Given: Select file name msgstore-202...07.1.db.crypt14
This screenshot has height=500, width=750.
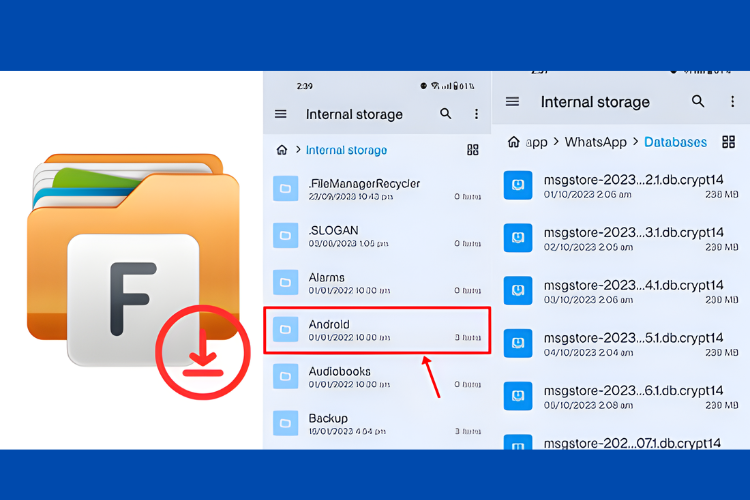Looking at the screenshot, I should click(632, 443).
